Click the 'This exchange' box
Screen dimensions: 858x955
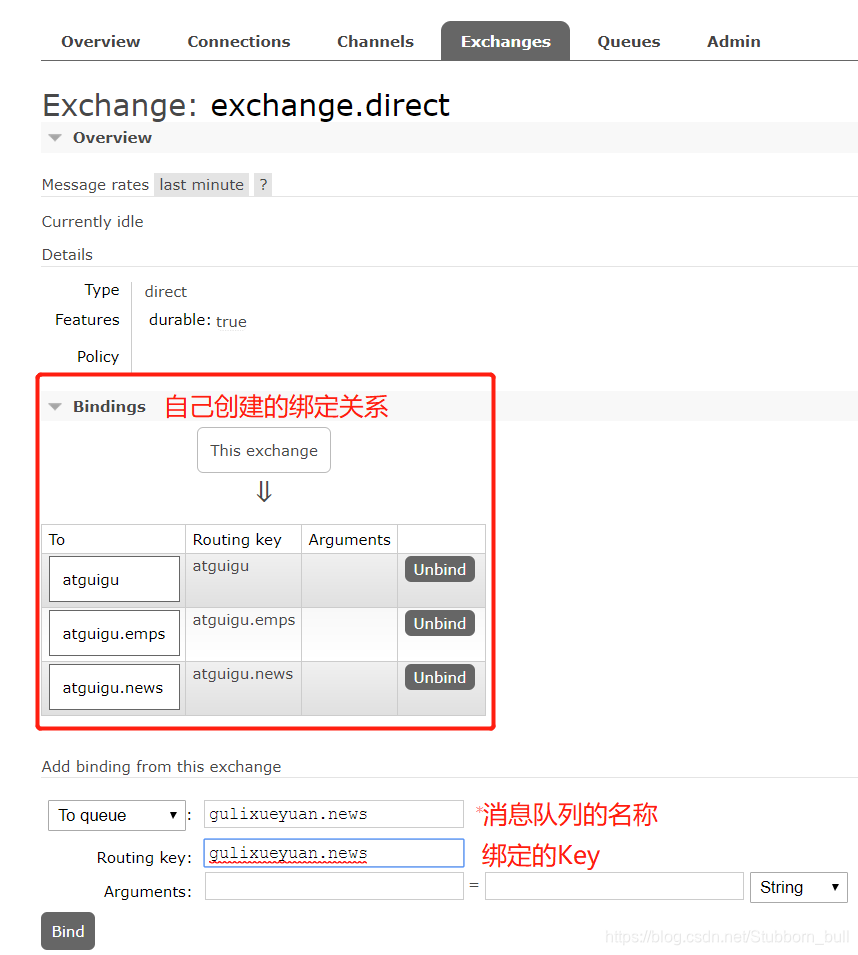pyautogui.click(x=264, y=450)
